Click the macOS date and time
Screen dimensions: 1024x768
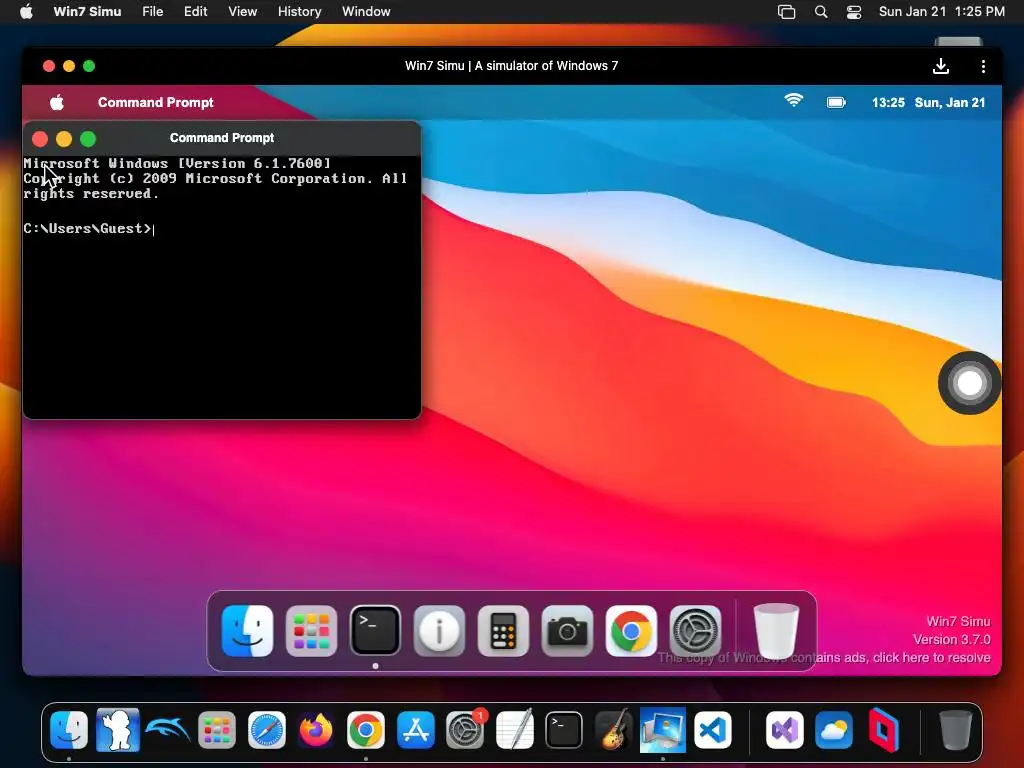coord(942,11)
